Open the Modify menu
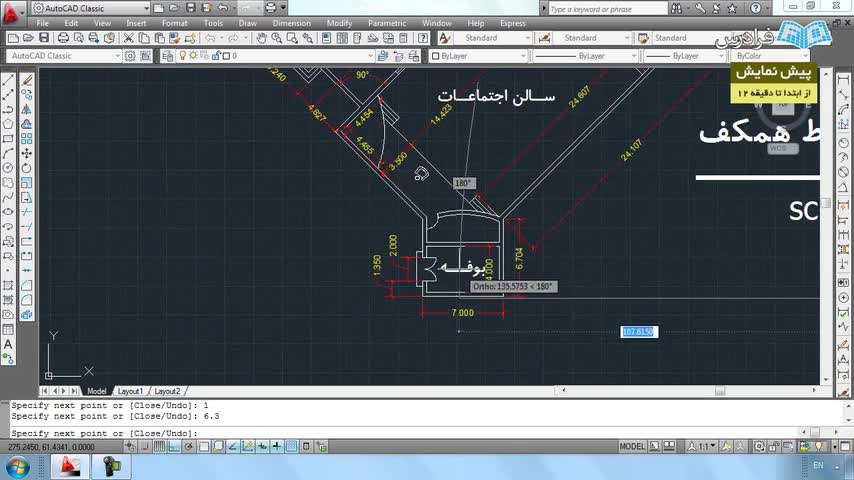This screenshot has width=854, height=480. (x=339, y=23)
